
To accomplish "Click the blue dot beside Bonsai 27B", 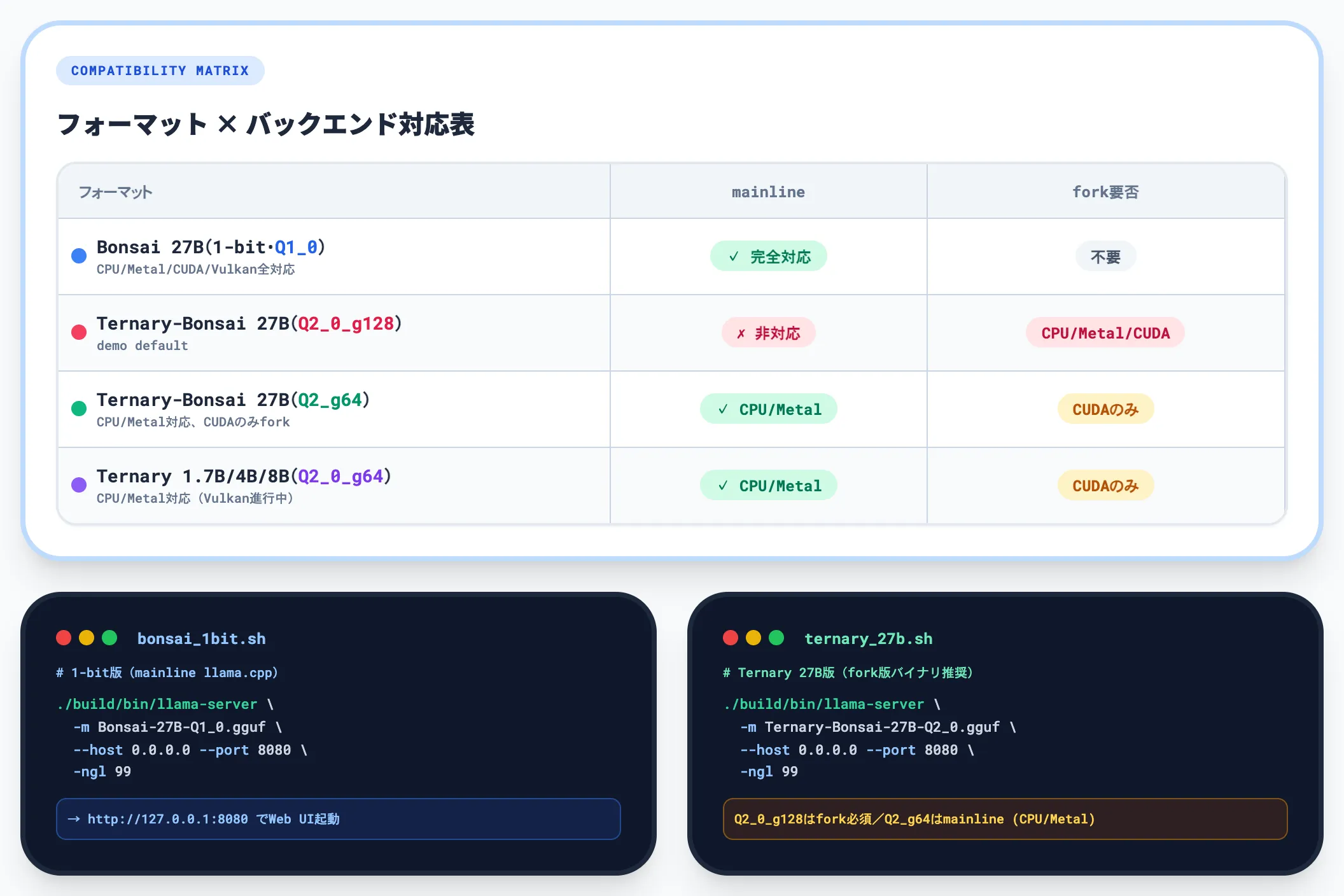I will click(79, 256).
